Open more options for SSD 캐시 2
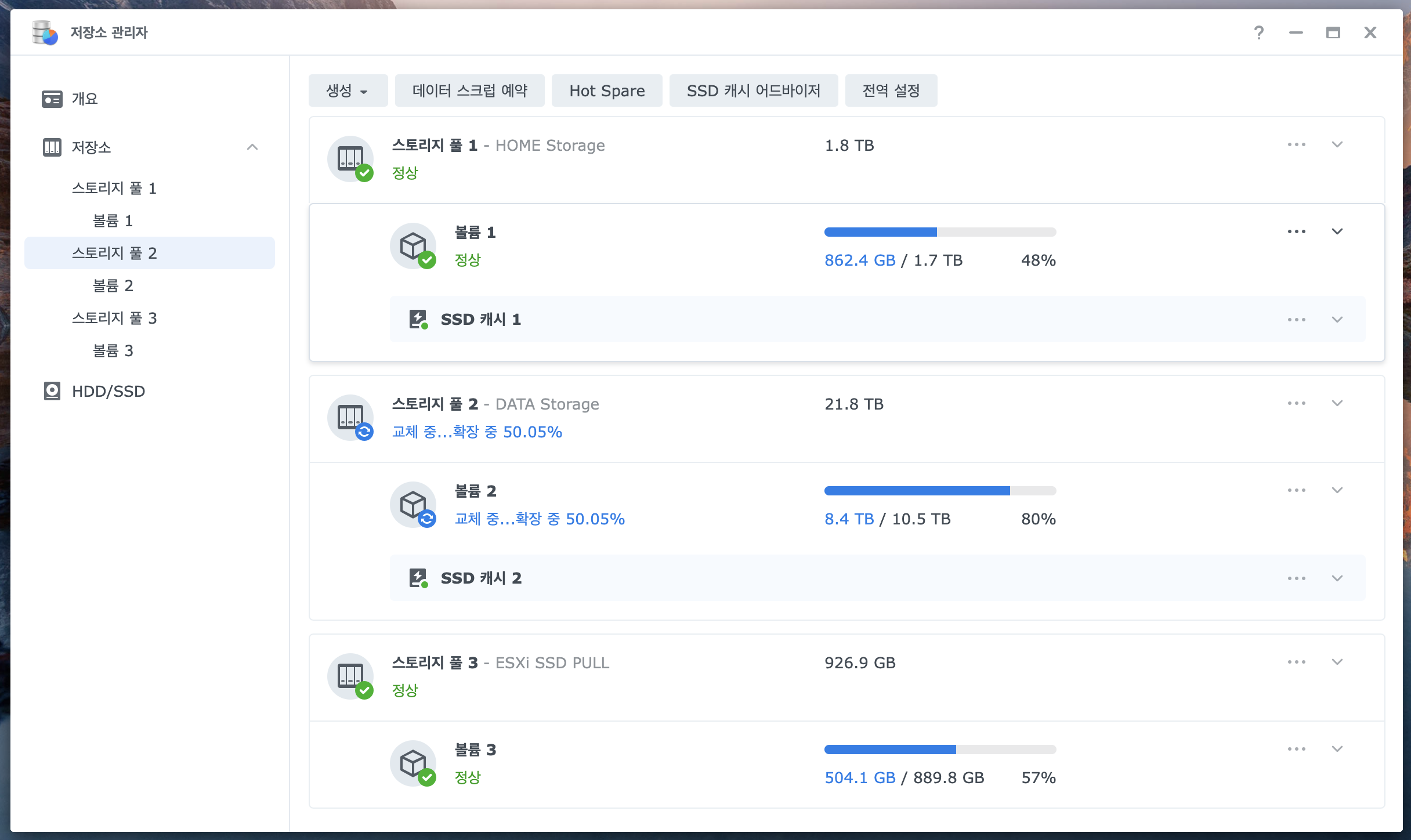The image size is (1411, 840). 1296,578
